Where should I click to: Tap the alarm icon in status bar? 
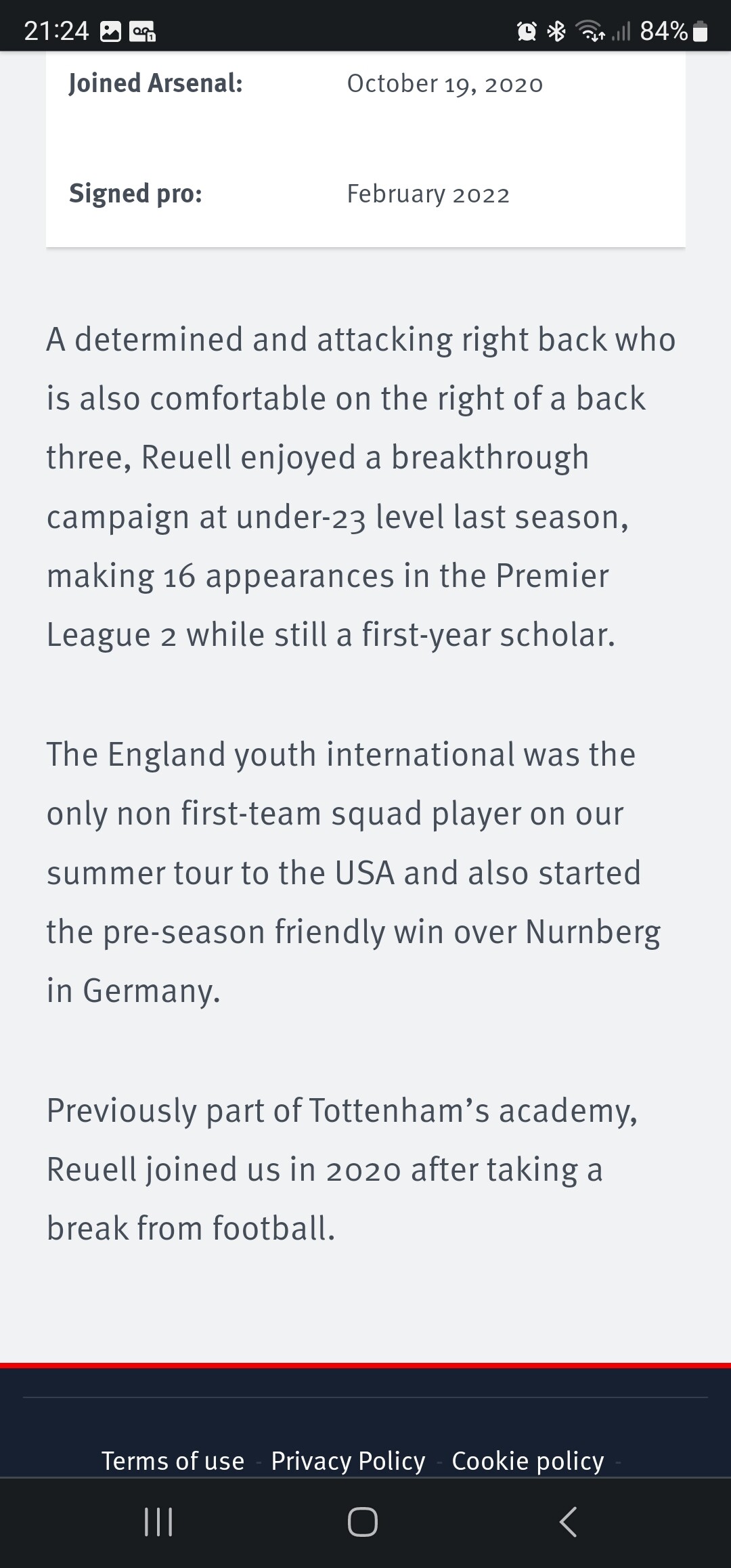pyautogui.click(x=527, y=31)
